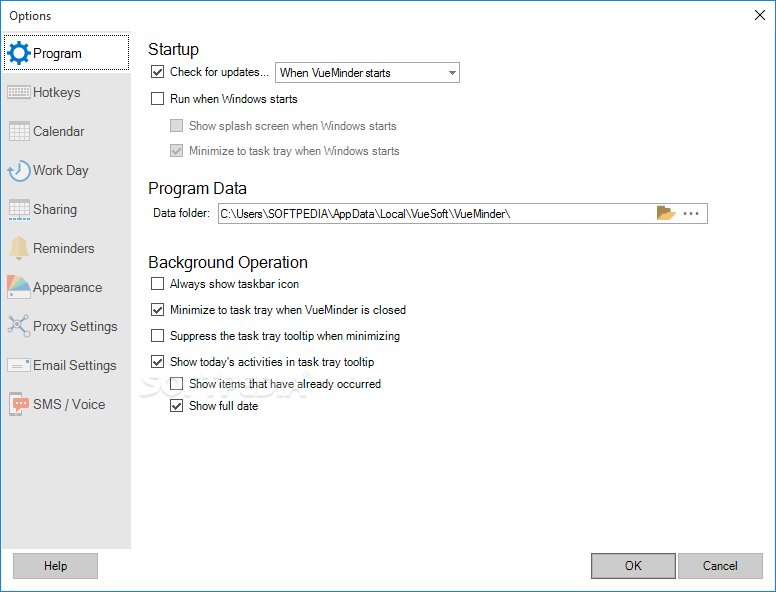
Task: Enable Suppress the task tray tooltip option
Action: [x=157, y=336]
